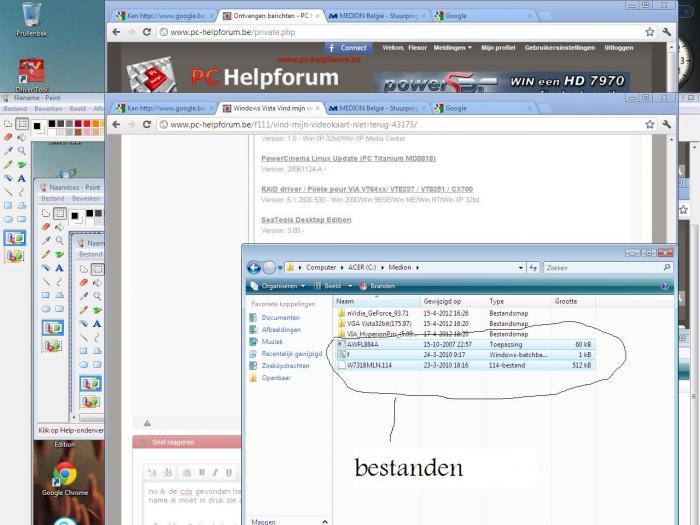
Task: Pick Eraser tool in first Naamloos Paint window
Action: [x=46, y=227]
